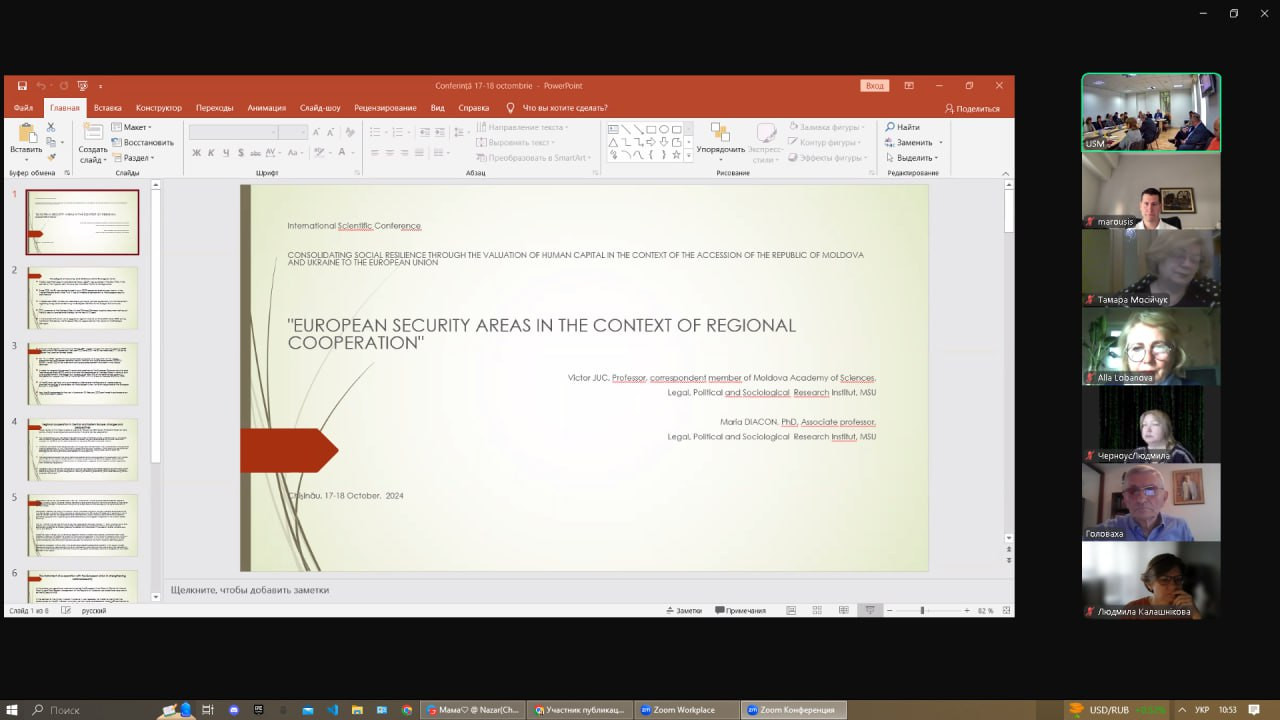Image resolution: width=1280 pixels, height=720 pixels.
Task: Click the Share (Поделиться) button
Action: click(972, 108)
